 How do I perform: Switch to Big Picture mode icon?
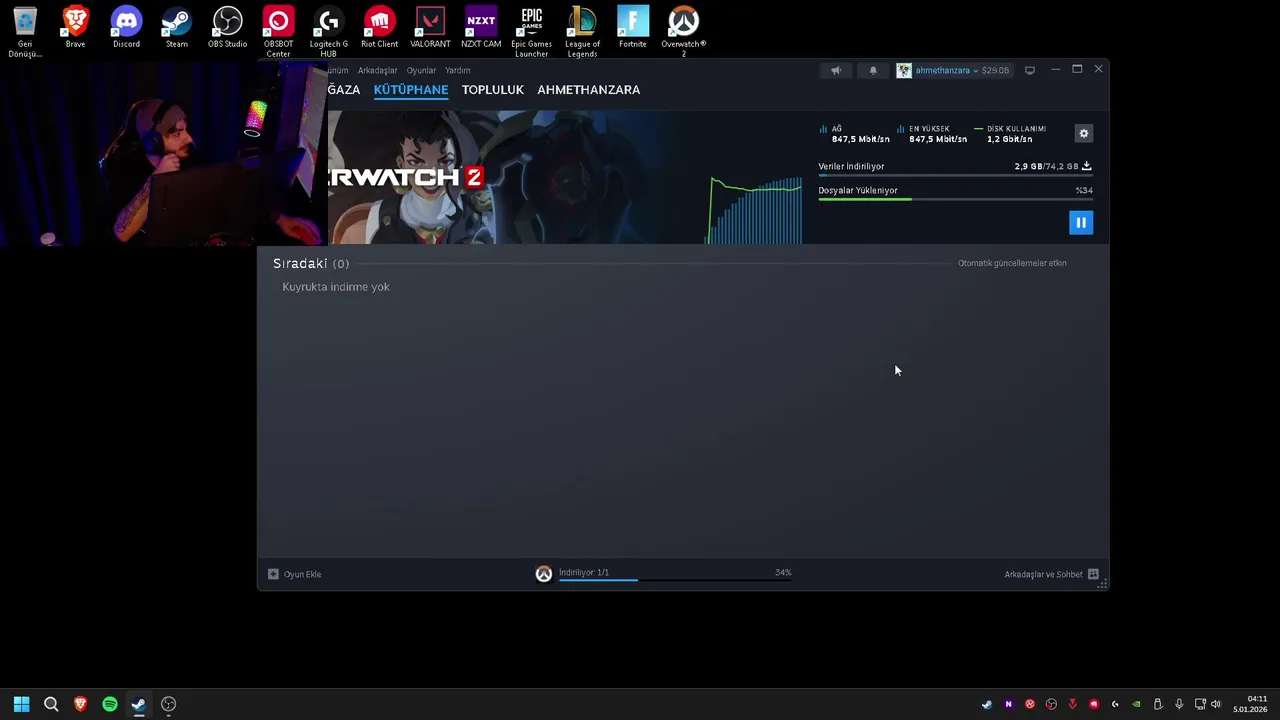click(1030, 70)
